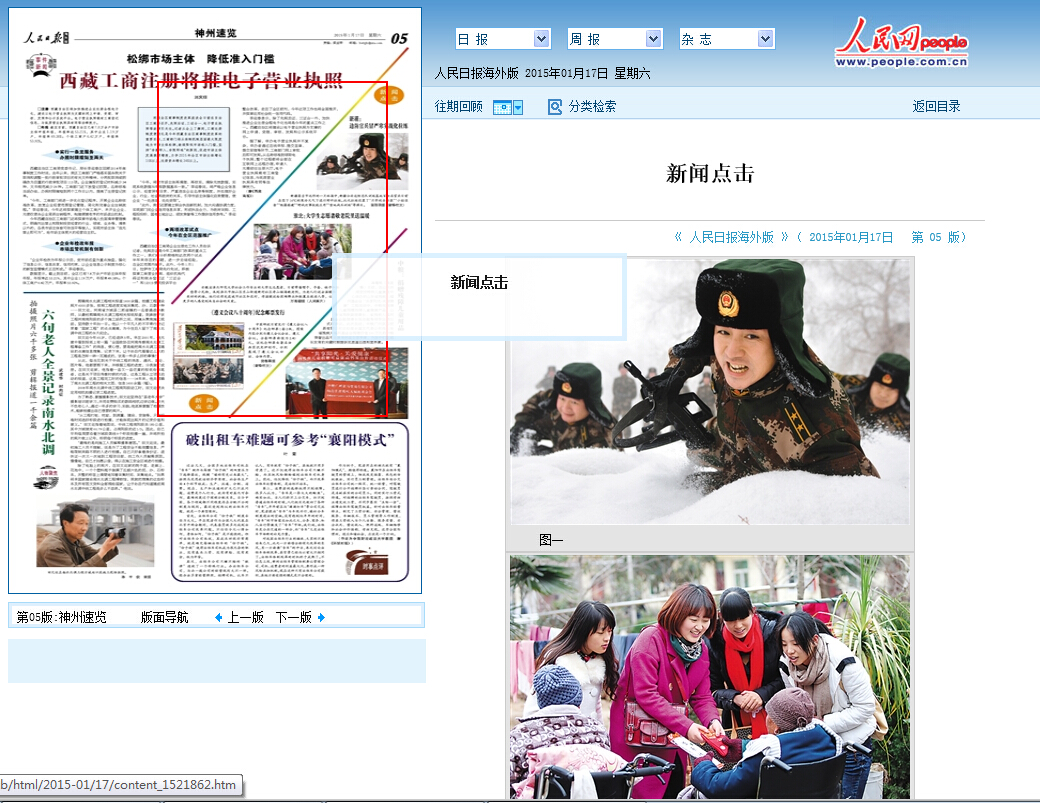Click the 人民日报海外版 breadcrumb link
Viewport: 1040px width, 803px height.
pos(732,237)
